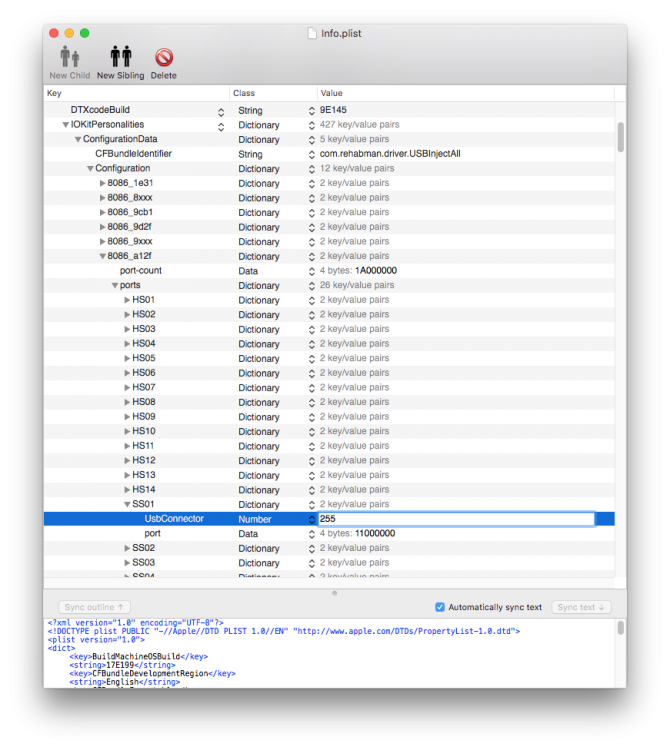Click the outline vertical scrollbar
Image resolution: width=670 pixels, height=750 pixels.
click(621, 137)
